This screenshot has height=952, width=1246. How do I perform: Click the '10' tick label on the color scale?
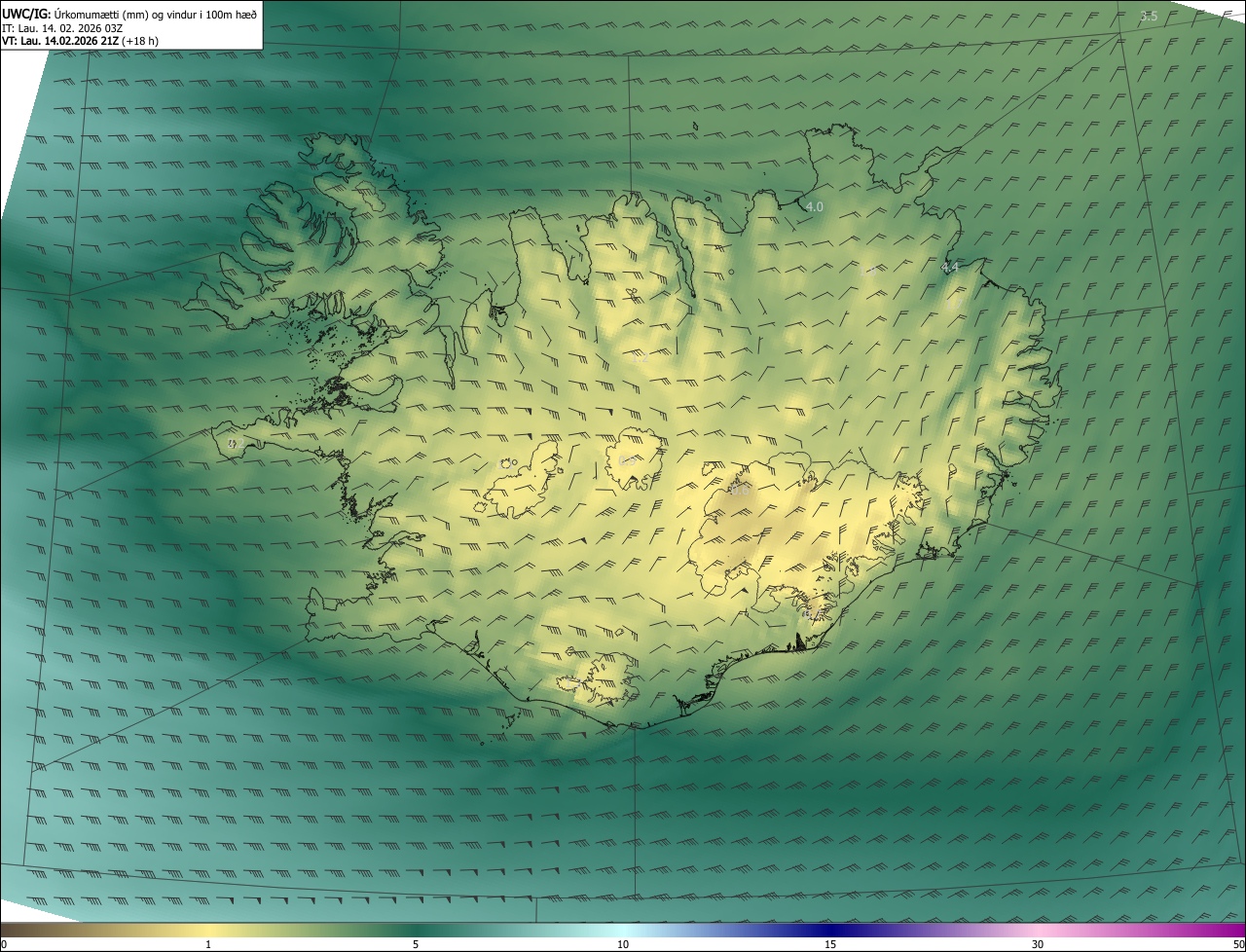coord(623,944)
